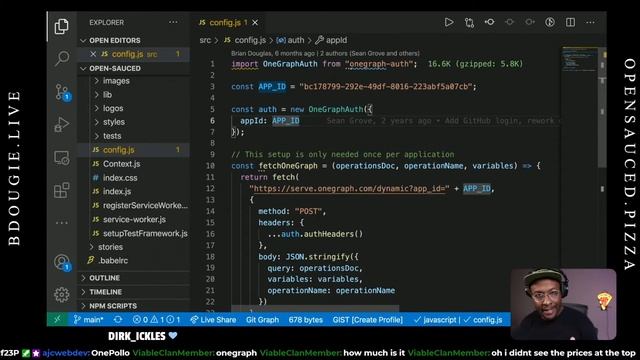
Task: Open config.js in the file tree
Action: click(x=118, y=150)
